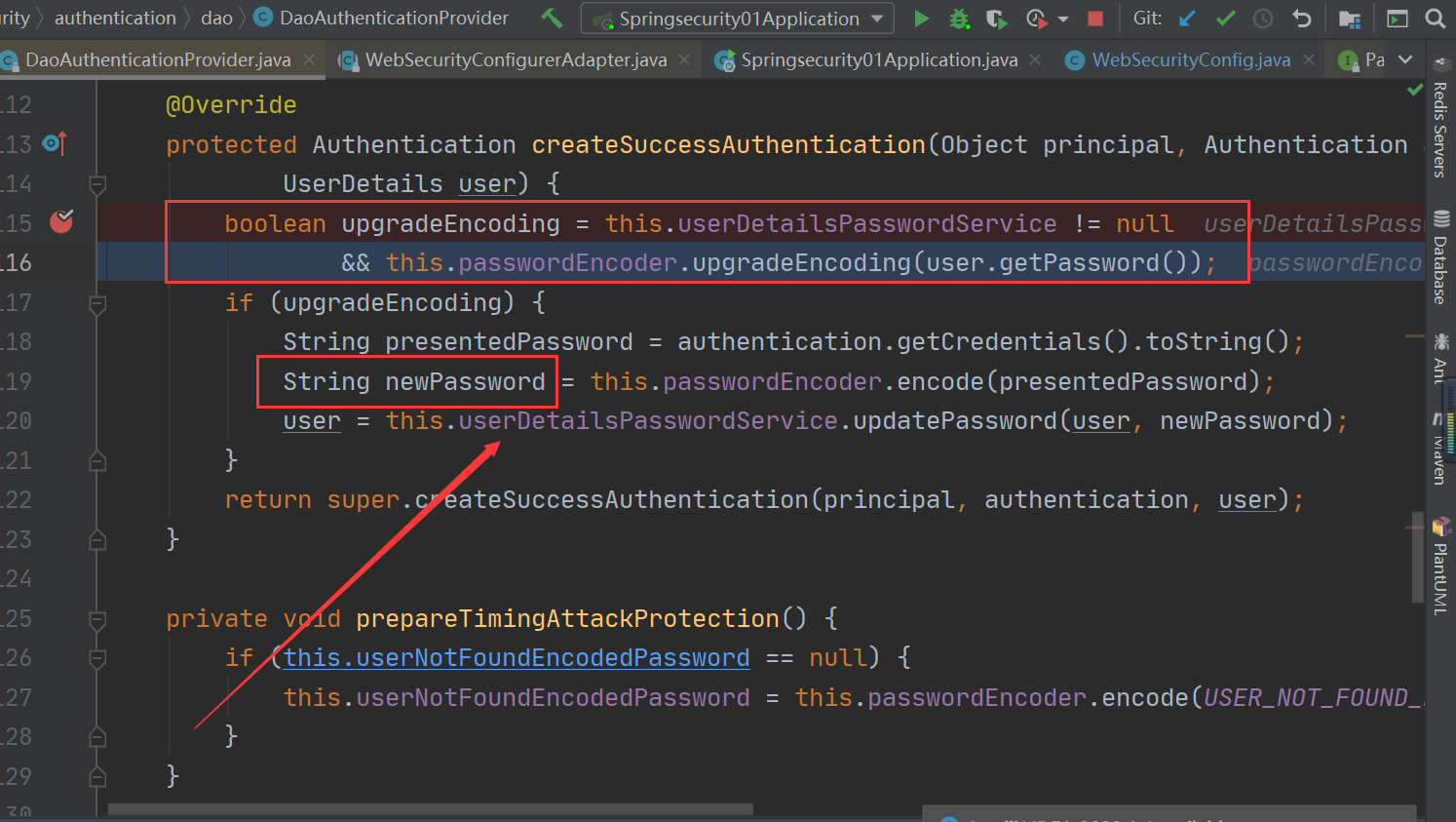Viewport: 1456px width, 822px height.
Task: Click the vertical scrollbar thumb in editor
Action: [1417, 557]
